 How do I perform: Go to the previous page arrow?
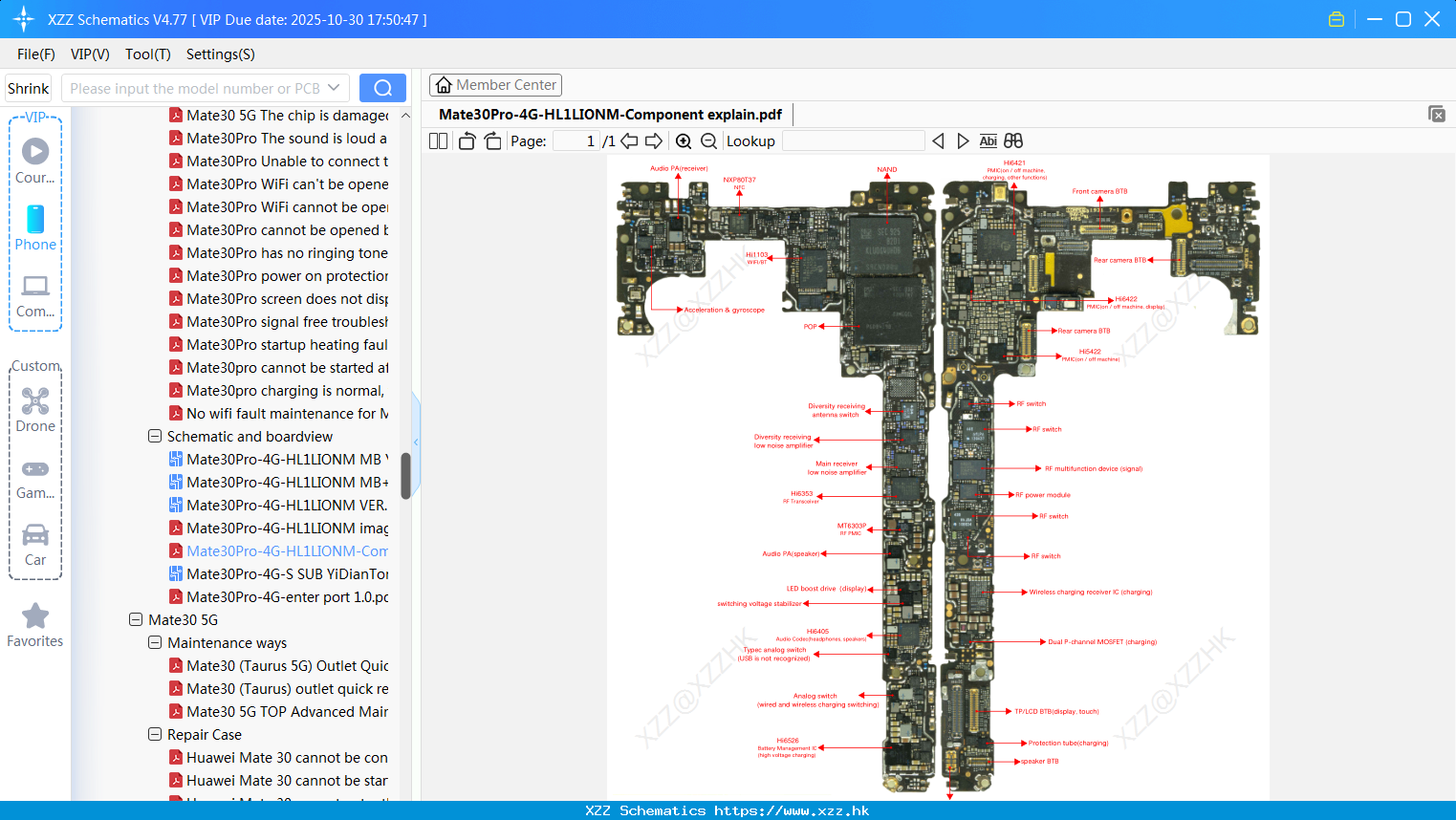[x=629, y=141]
